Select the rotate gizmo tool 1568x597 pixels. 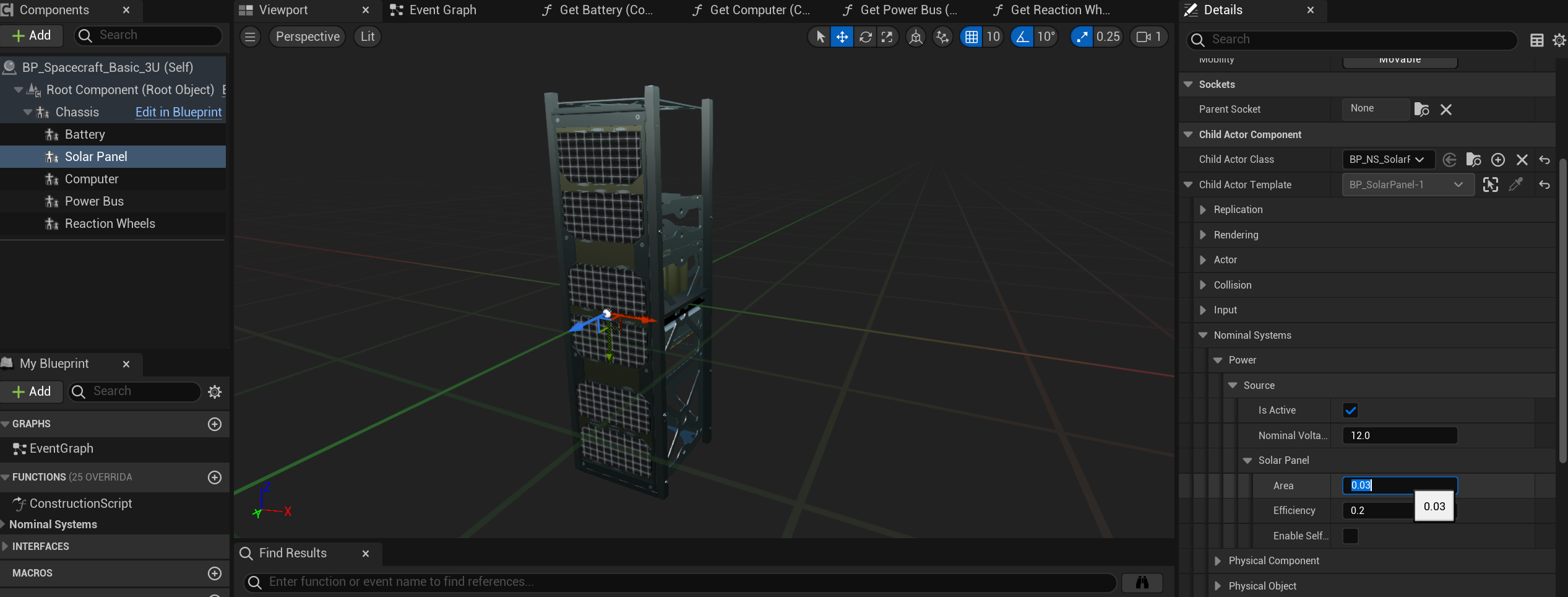865,37
